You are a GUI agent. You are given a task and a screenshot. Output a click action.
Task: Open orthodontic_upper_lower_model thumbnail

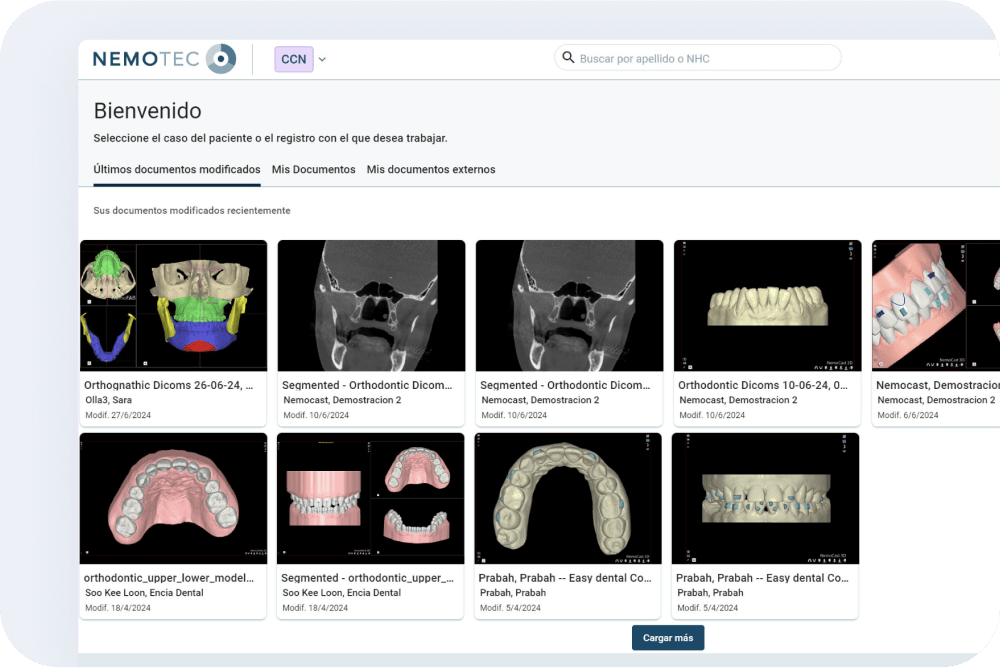click(173, 498)
